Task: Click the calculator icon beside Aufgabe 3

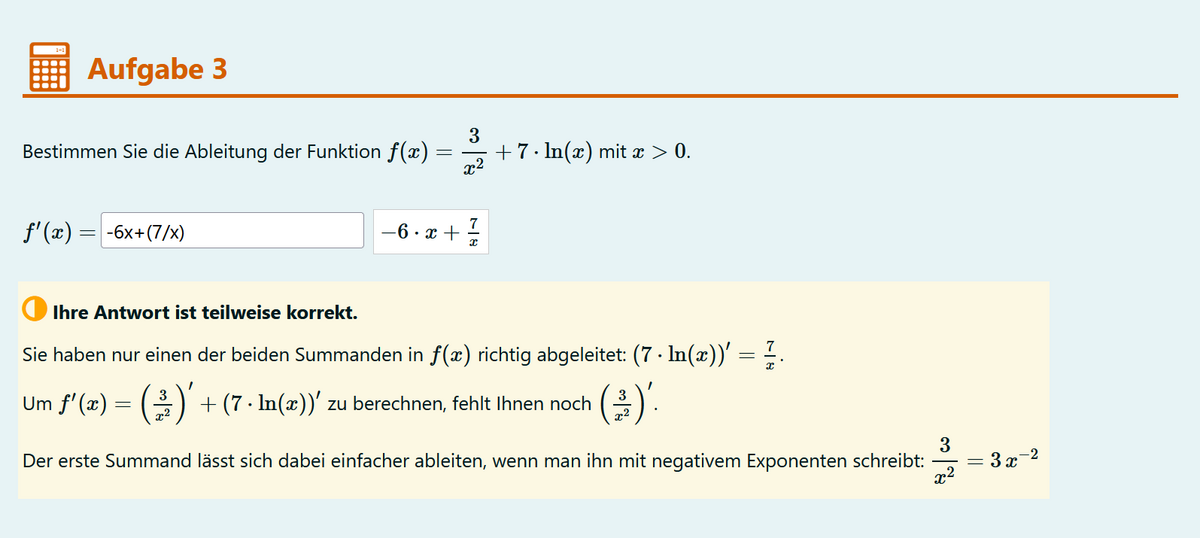Action: pyautogui.click(x=49, y=68)
